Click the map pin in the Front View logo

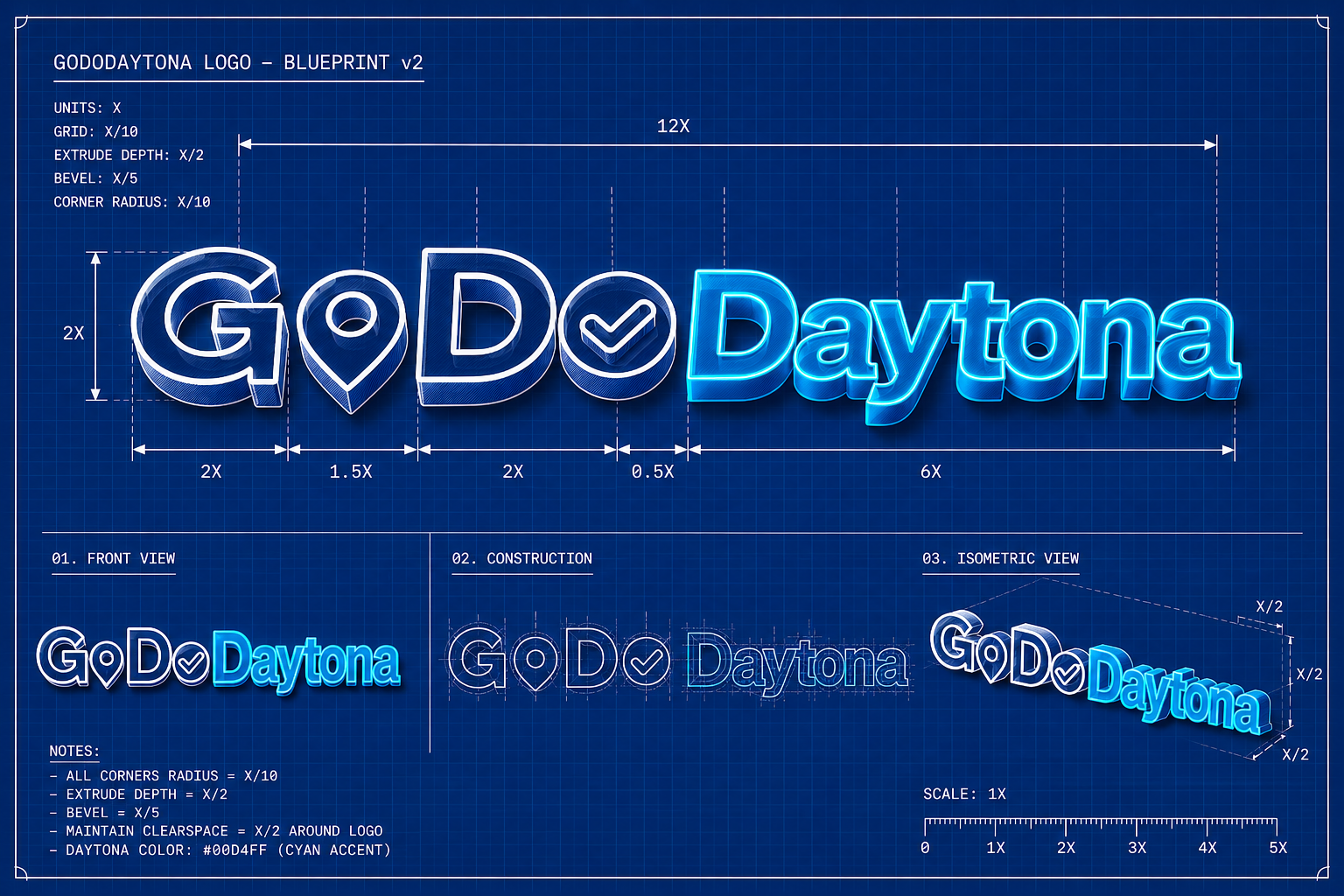[108, 664]
